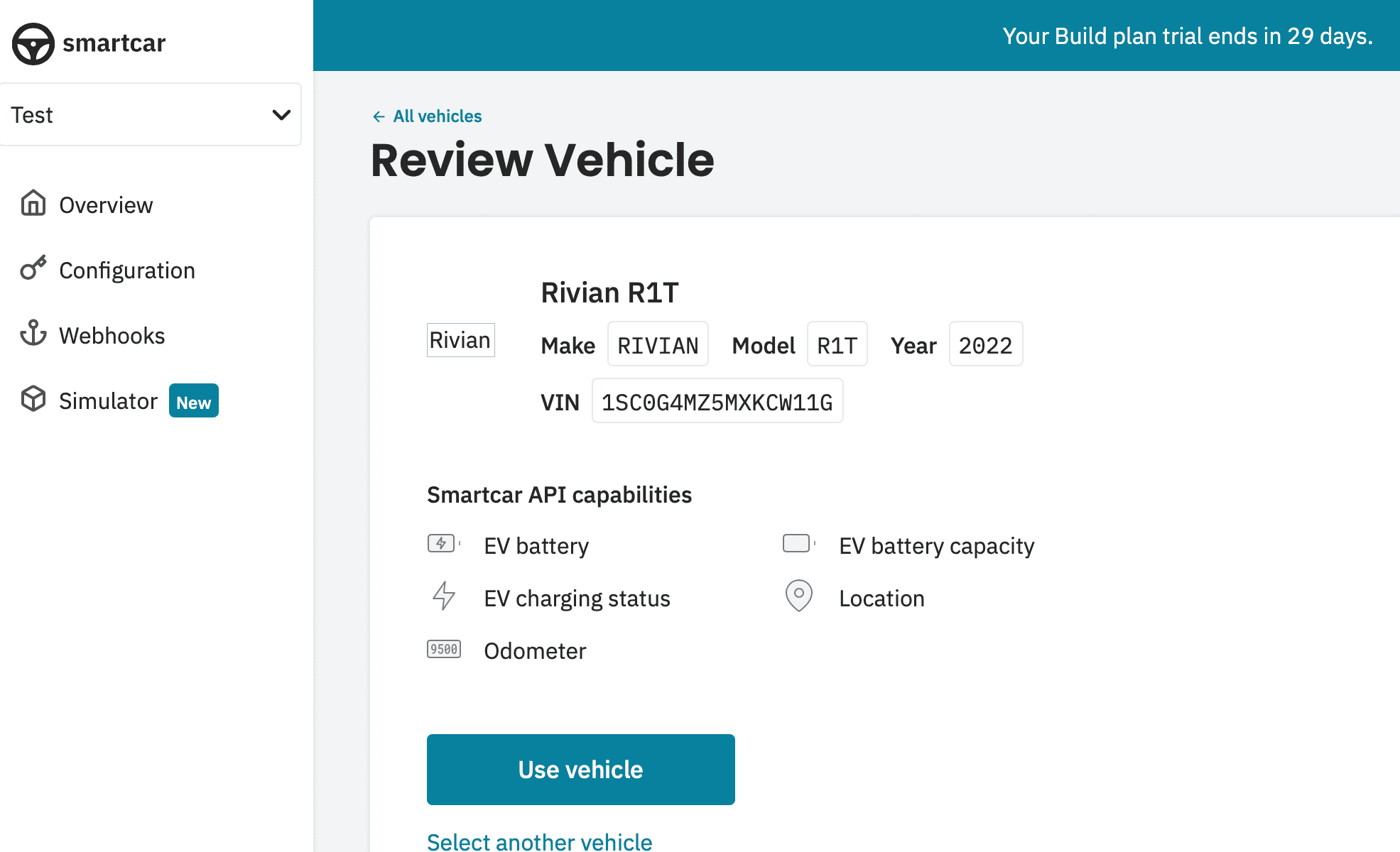Open the Simulator menu item

tap(108, 401)
